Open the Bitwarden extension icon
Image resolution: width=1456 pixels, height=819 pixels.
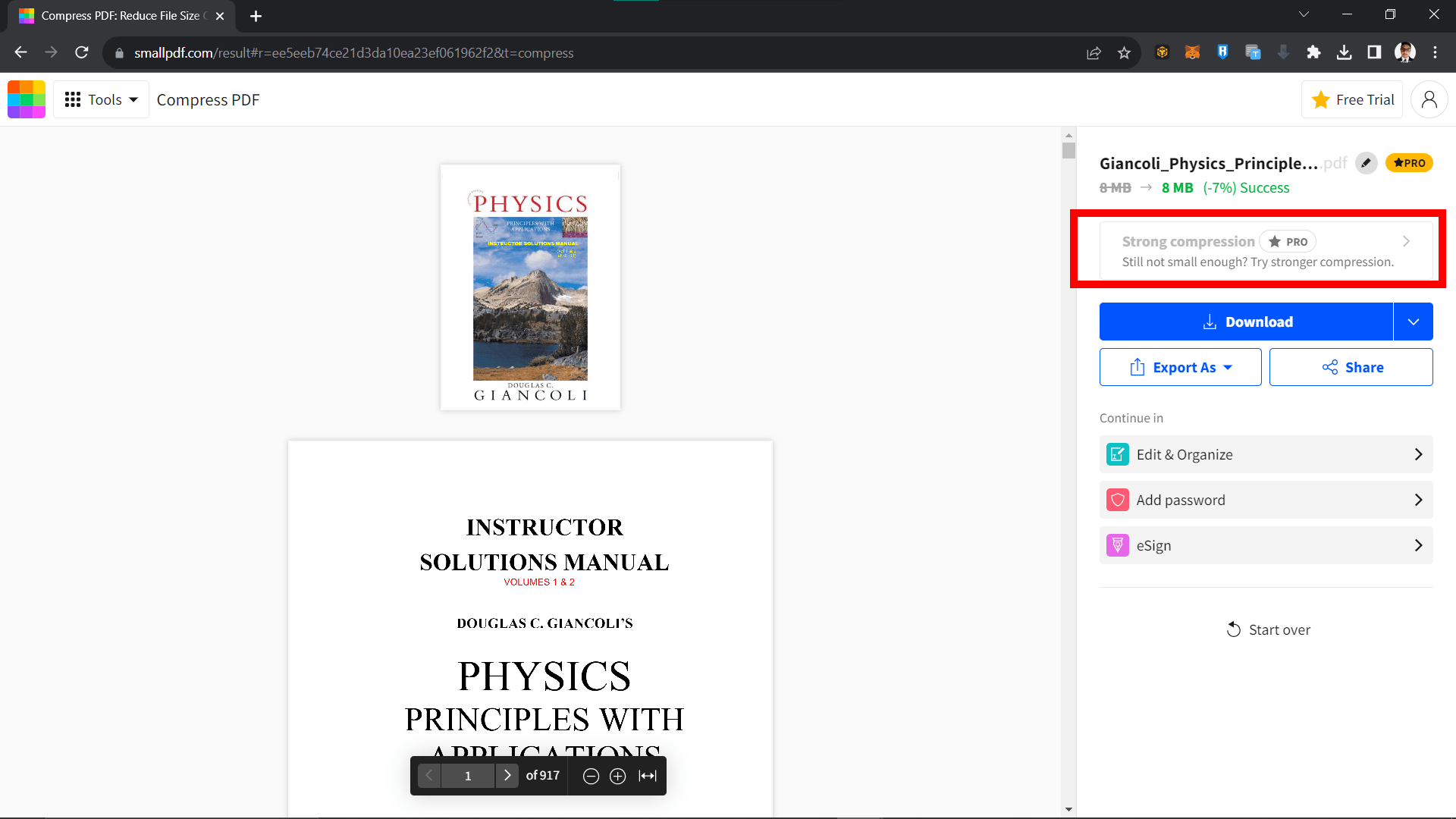pyautogui.click(x=1222, y=52)
